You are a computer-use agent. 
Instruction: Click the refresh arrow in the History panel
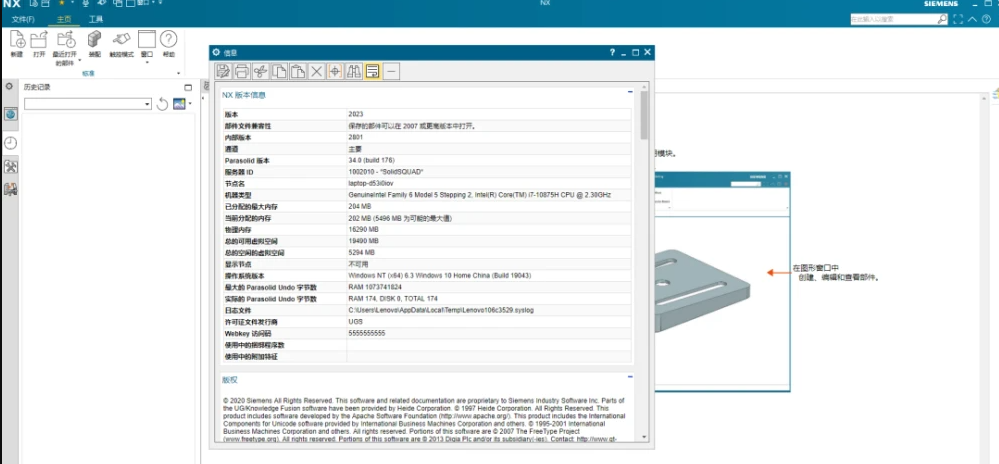[x=163, y=104]
